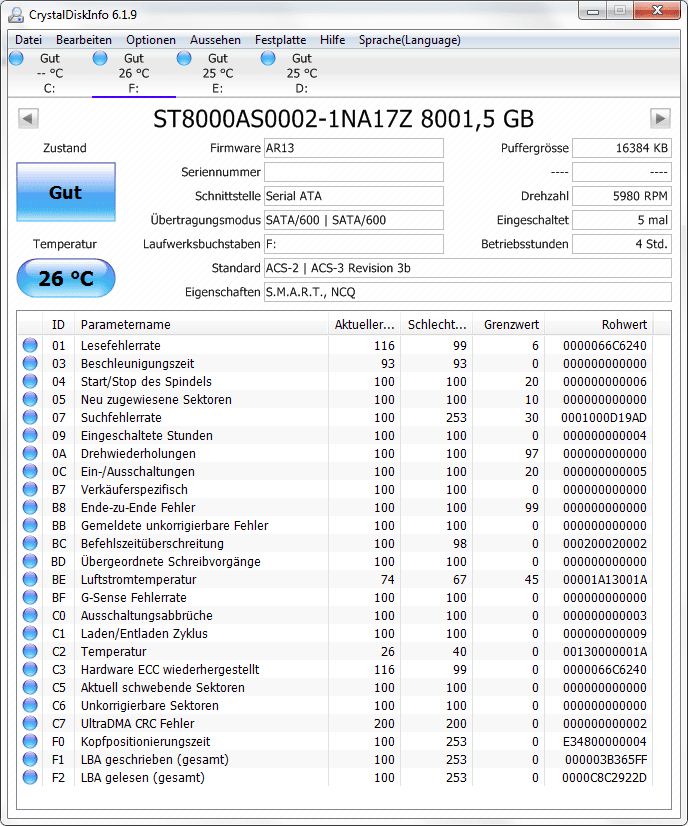Click the Schnittstelle field Serial ATA
The image size is (688, 826).
tap(353, 196)
